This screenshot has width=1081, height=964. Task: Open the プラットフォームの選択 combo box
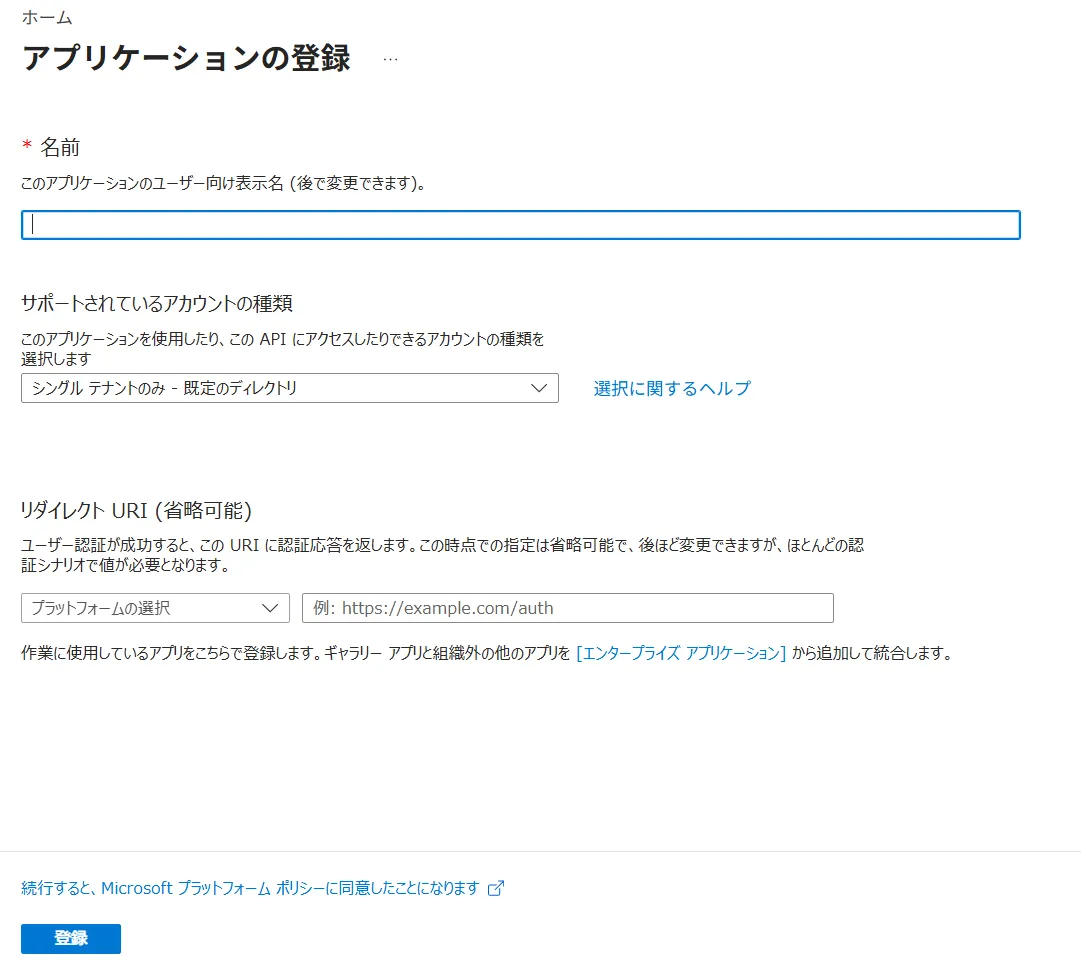(155, 607)
